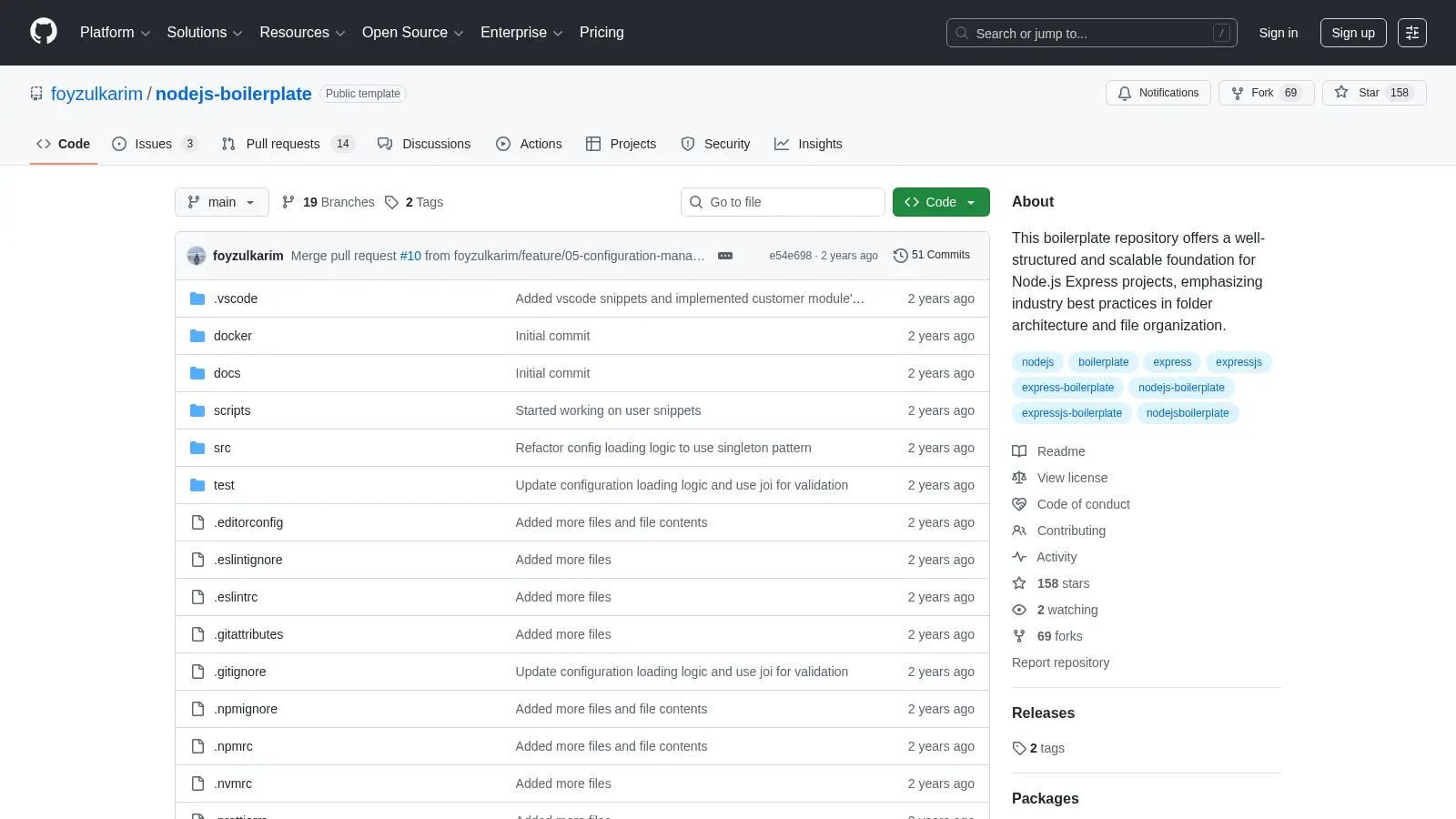
Task: Expand the Solutions menu
Action: click(x=205, y=33)
